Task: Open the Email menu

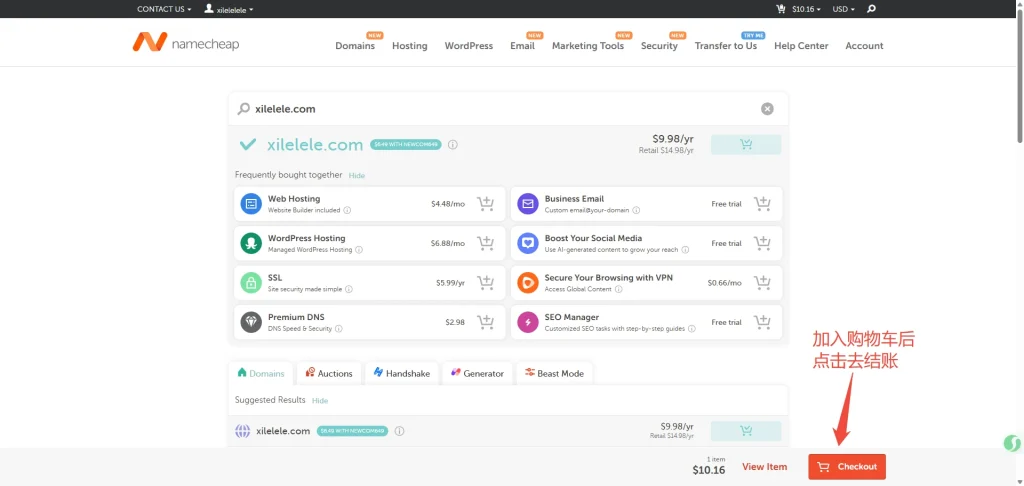Action: (x=522, y=46)
